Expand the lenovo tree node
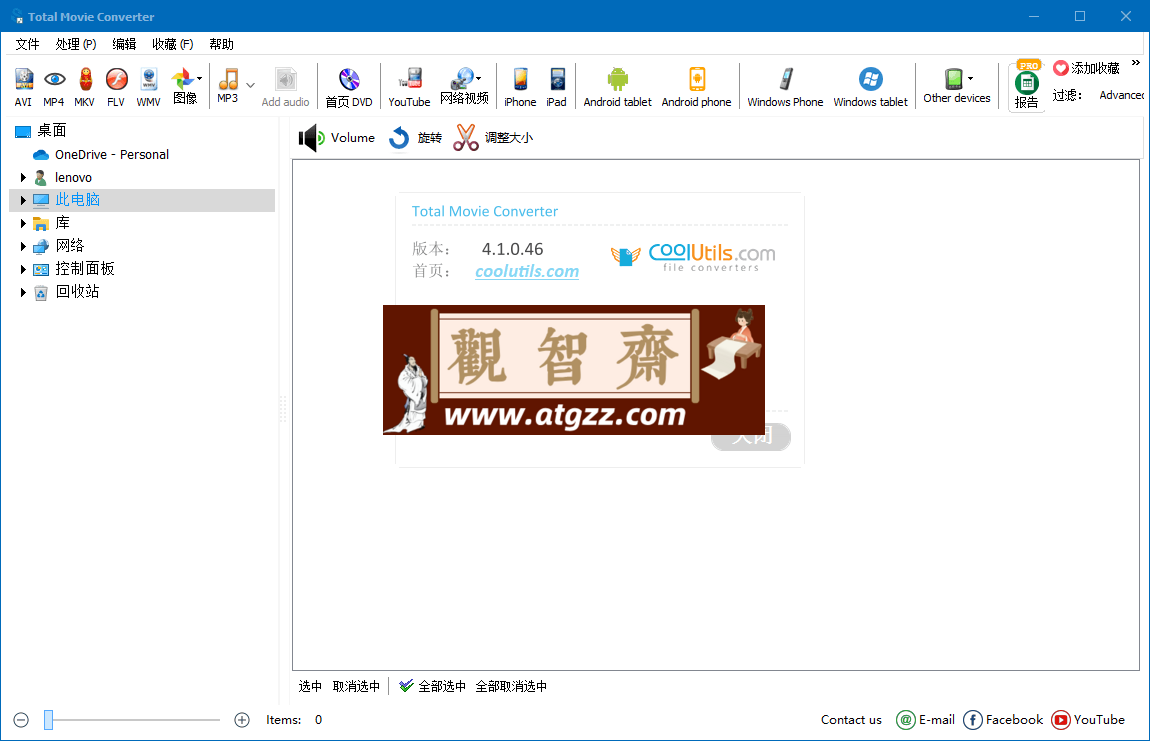Image resolution: width=1150 pixels, height=741 pixels. (23, 178)
